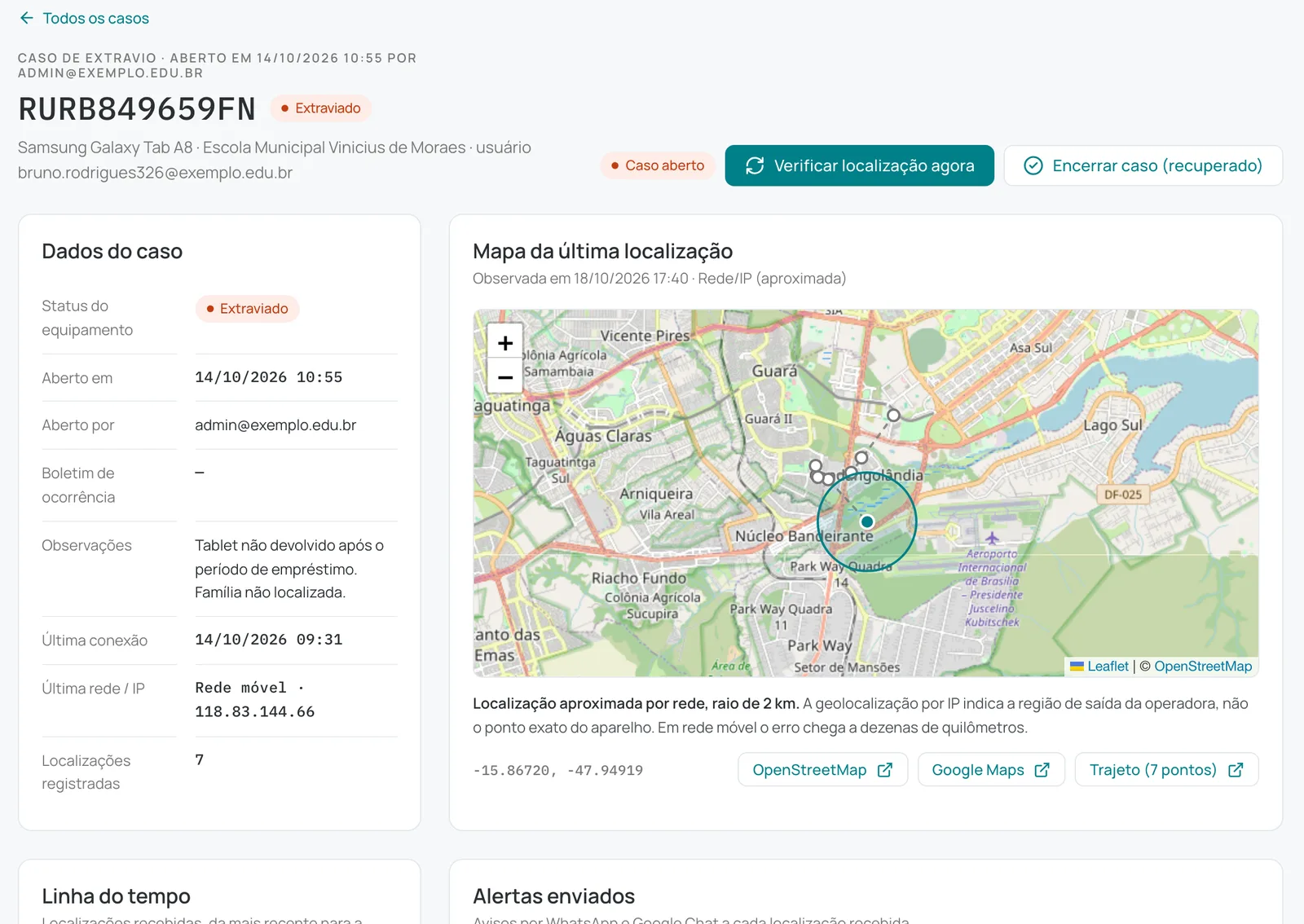
Task: Click the Águas Claras label on map
Action: [x=603, y=436]
